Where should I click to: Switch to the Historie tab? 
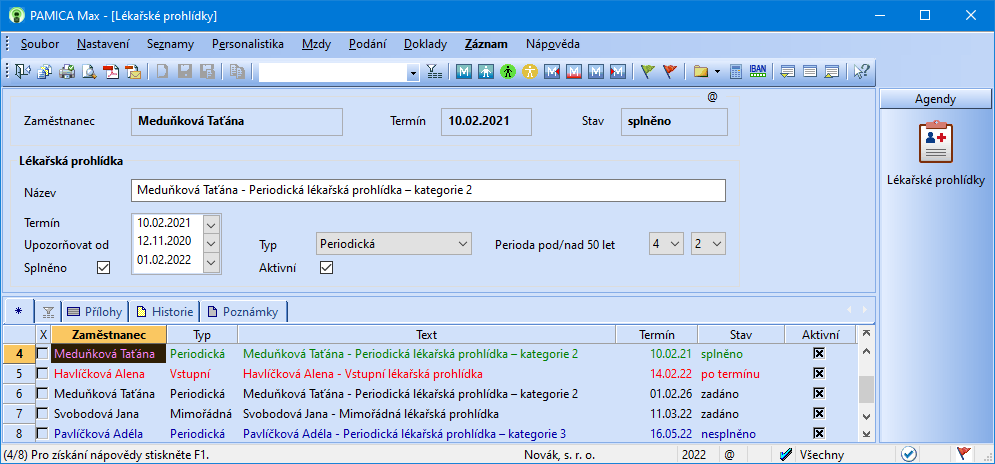164,312
